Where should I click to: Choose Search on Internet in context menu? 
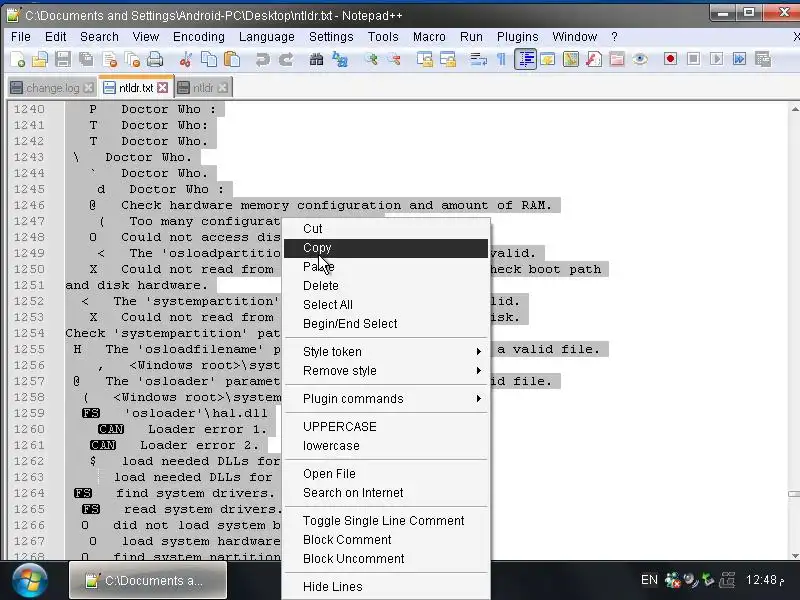pyautogui.click(x=386, y=492)
